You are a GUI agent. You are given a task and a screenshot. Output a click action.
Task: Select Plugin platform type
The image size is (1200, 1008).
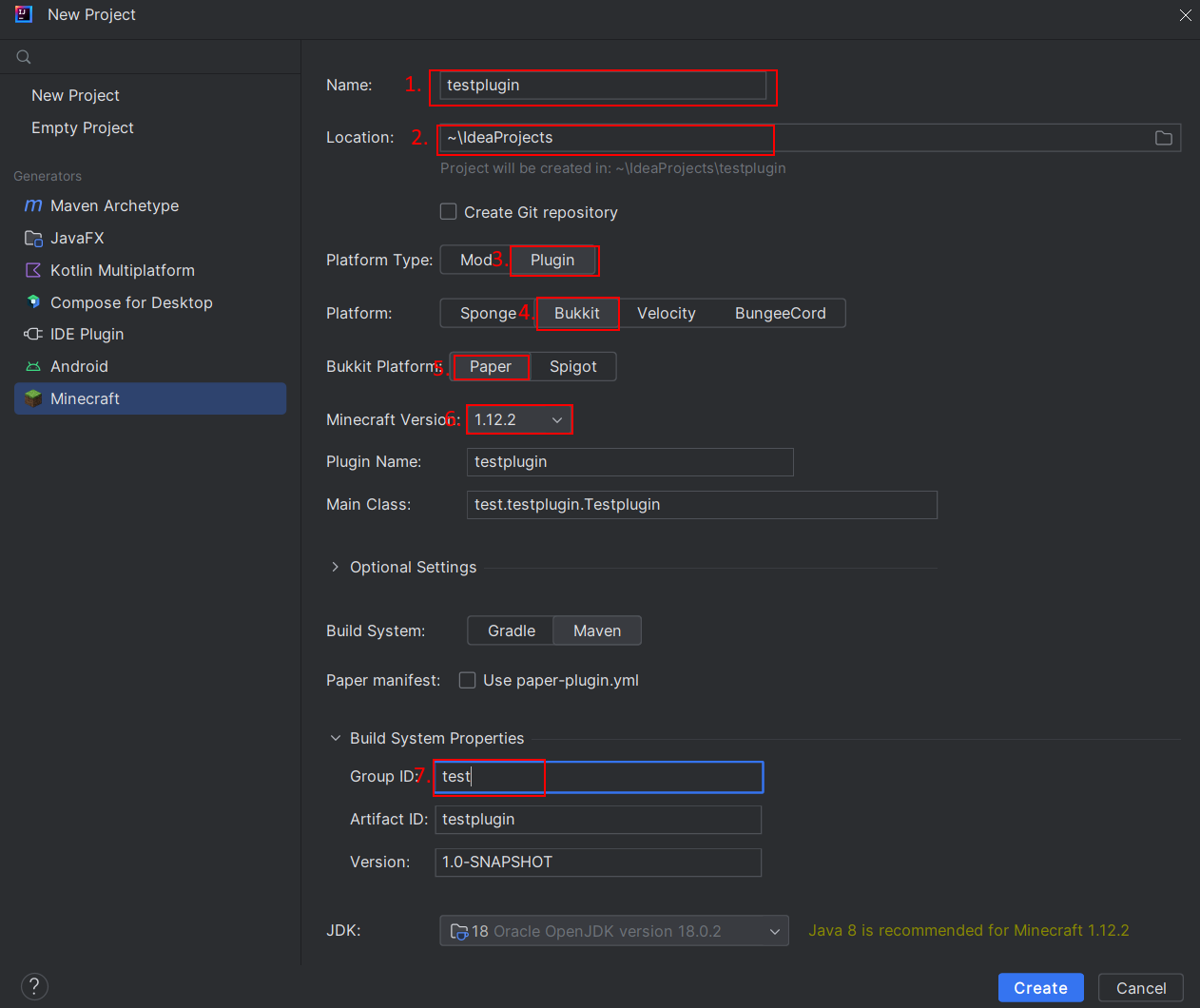point(552,260)
